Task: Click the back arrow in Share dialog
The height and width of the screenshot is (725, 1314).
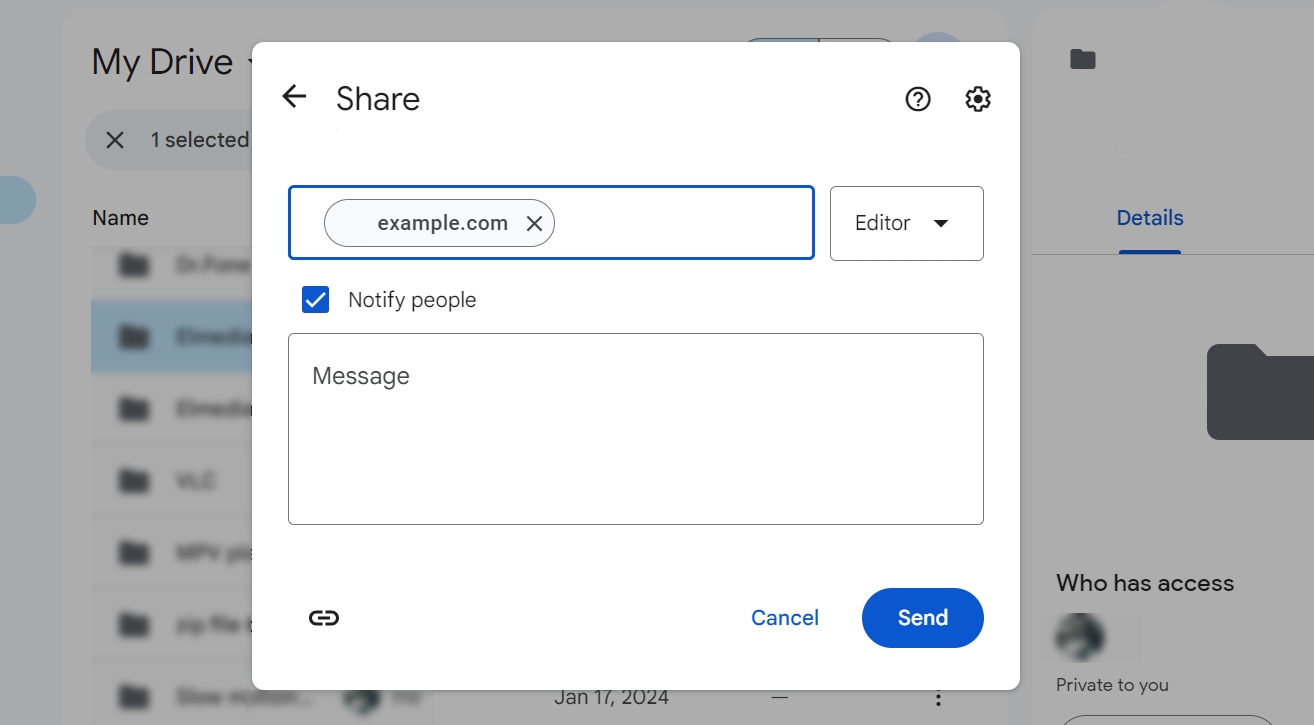Action: (x=293, y=97)
